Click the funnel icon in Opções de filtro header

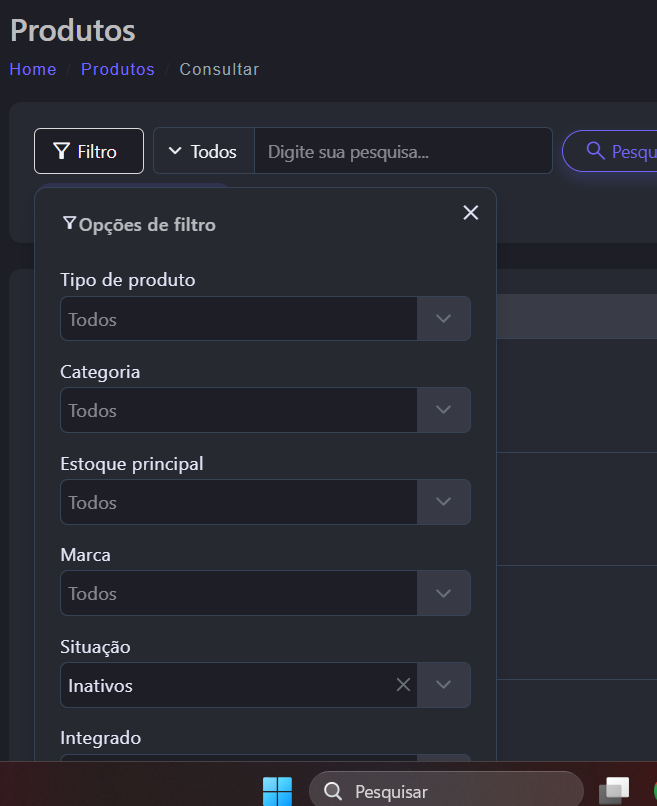(x=69, y=224)
